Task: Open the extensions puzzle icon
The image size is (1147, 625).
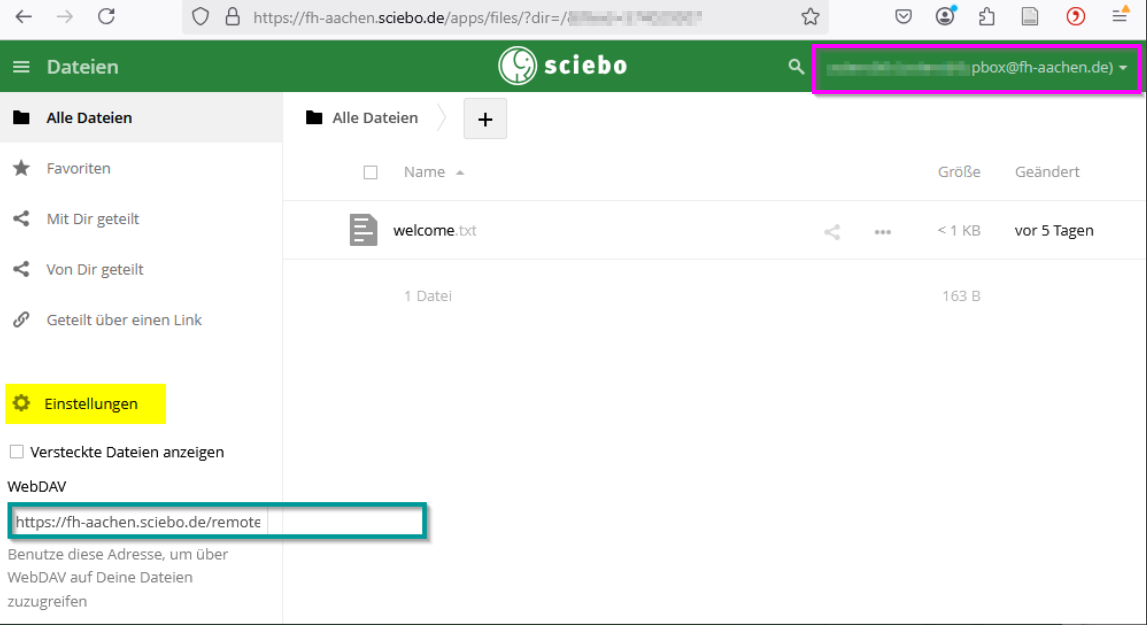Action: (987, 16)
